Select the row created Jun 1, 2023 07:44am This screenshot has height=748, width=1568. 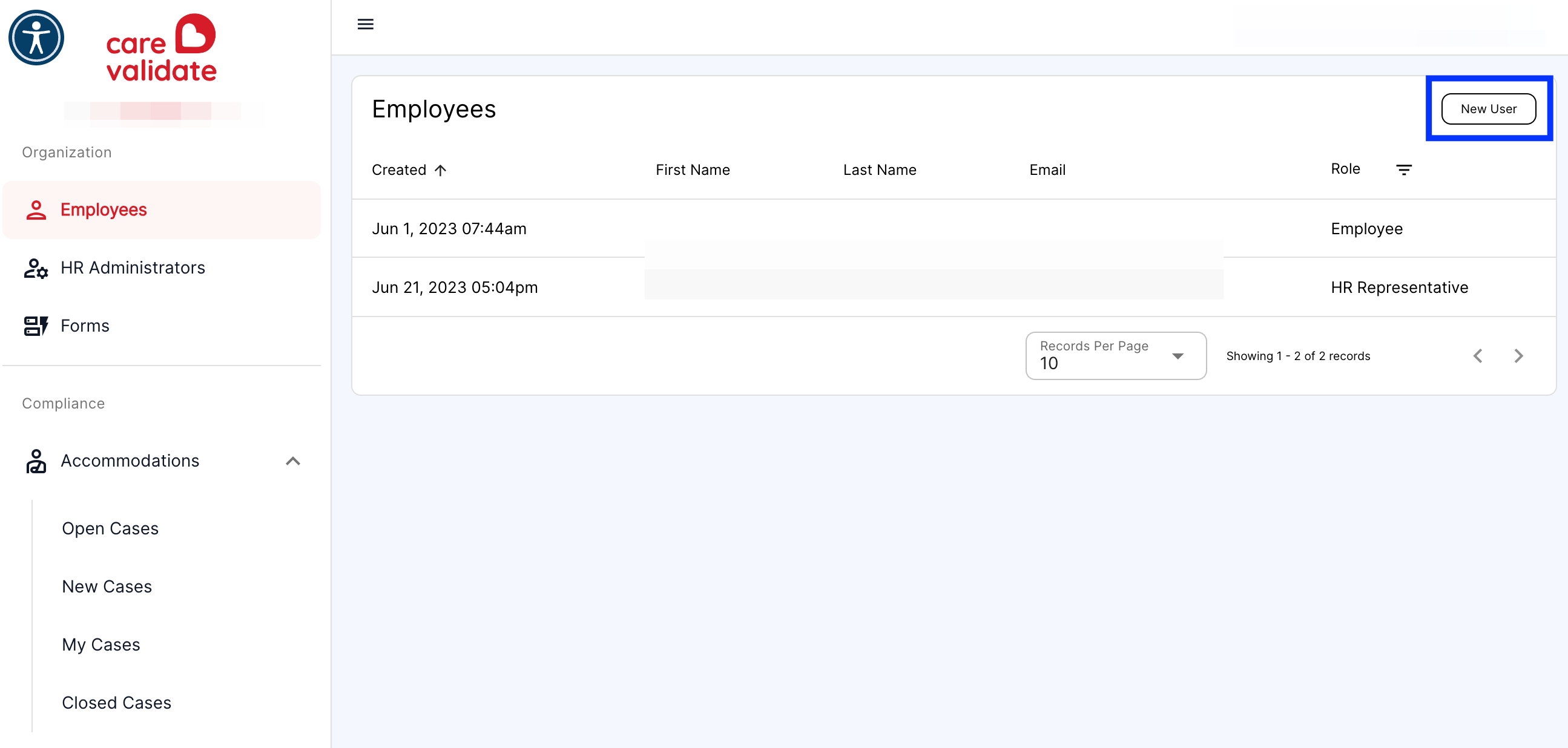(954, 229)
